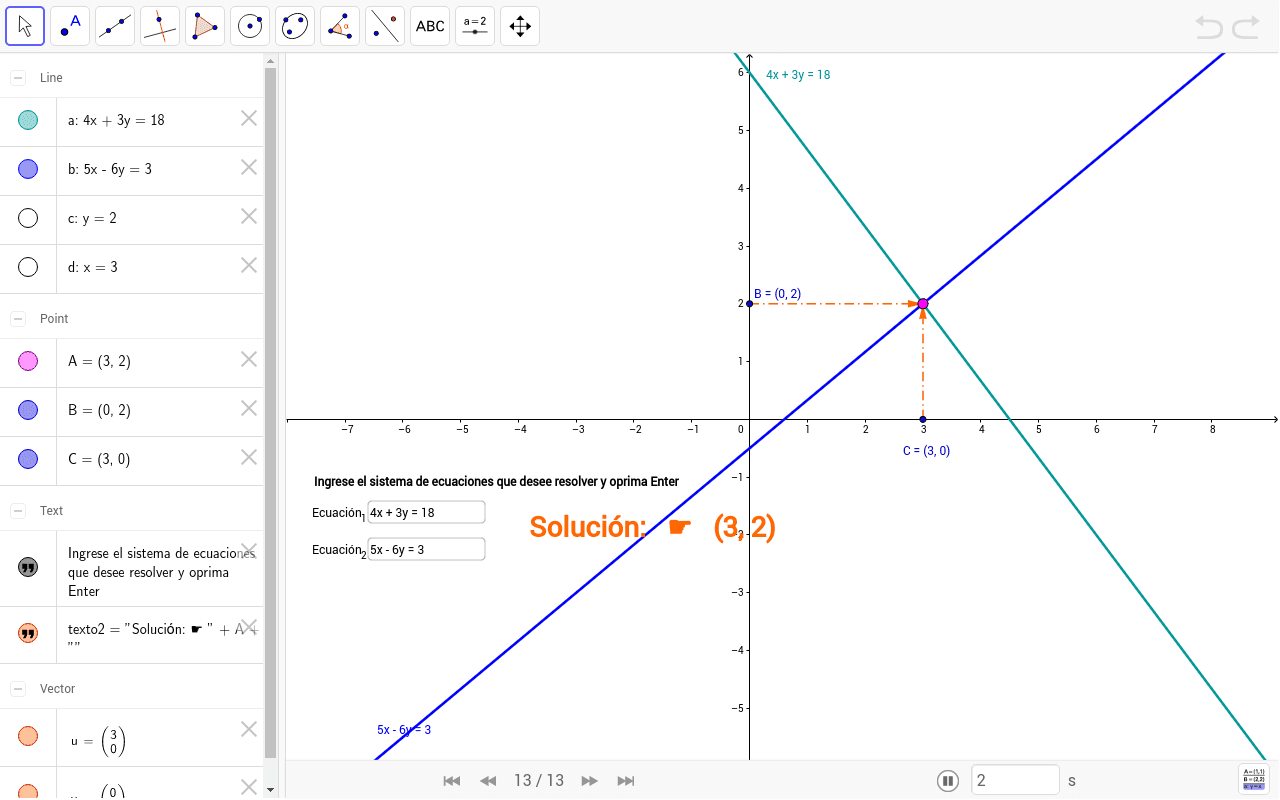This screenshot has height=800, width=1280.
Task: Select the Slider a=2 tool
Action: pyautogui.click(x=475, y=26)
